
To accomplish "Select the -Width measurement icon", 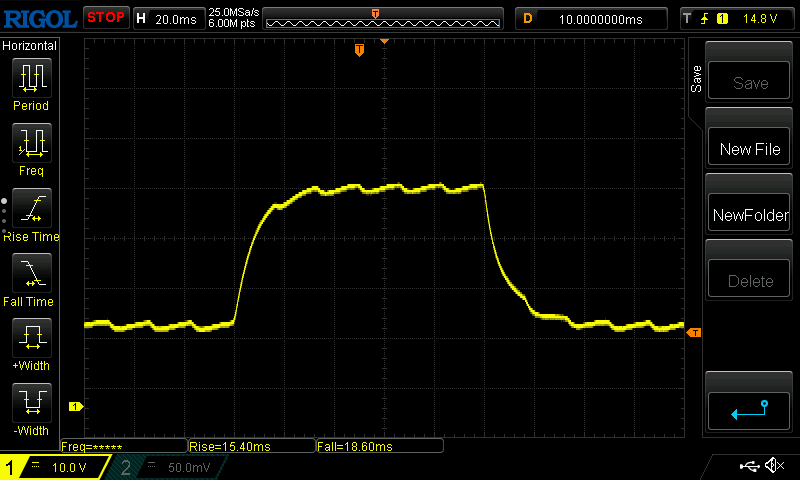I will 32,402.
